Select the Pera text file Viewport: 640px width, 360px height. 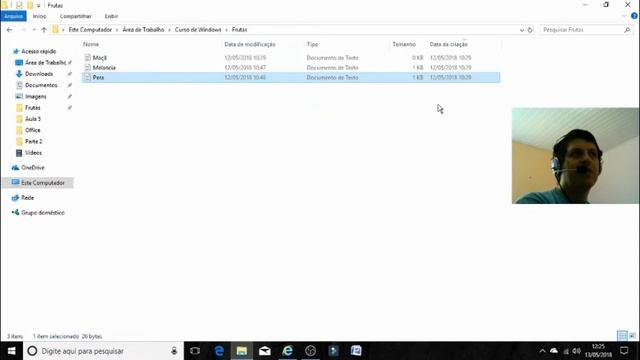[291, 78]
